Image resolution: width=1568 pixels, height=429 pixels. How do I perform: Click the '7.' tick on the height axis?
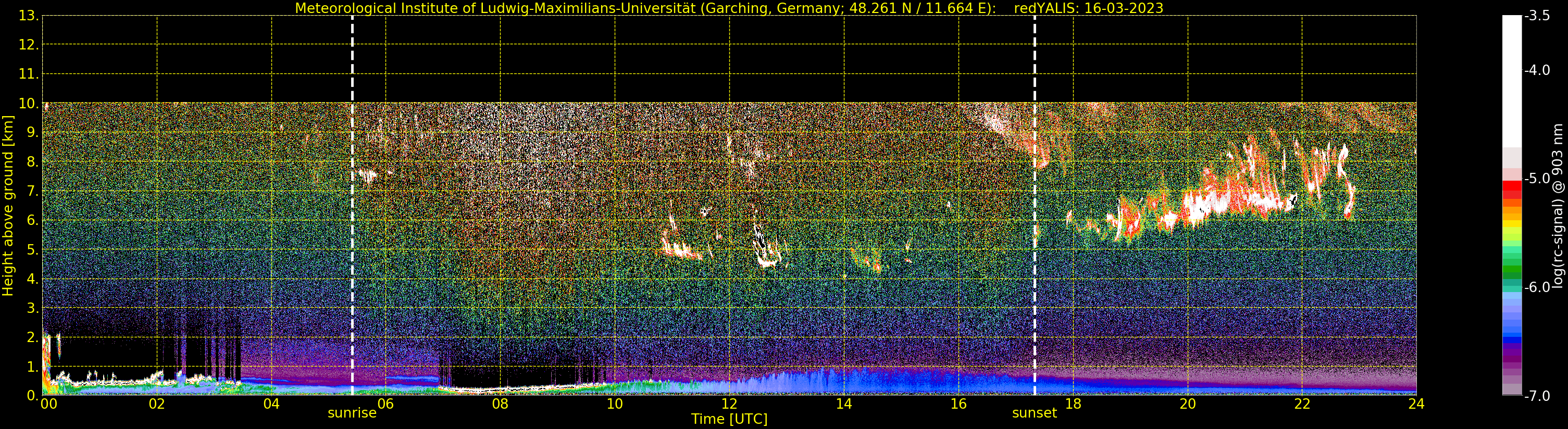click(x=33, y=191)
